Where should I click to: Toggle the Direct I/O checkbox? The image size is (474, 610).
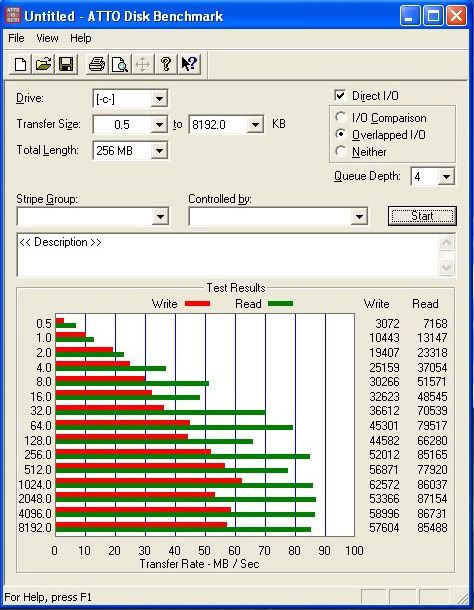point(340,95)
